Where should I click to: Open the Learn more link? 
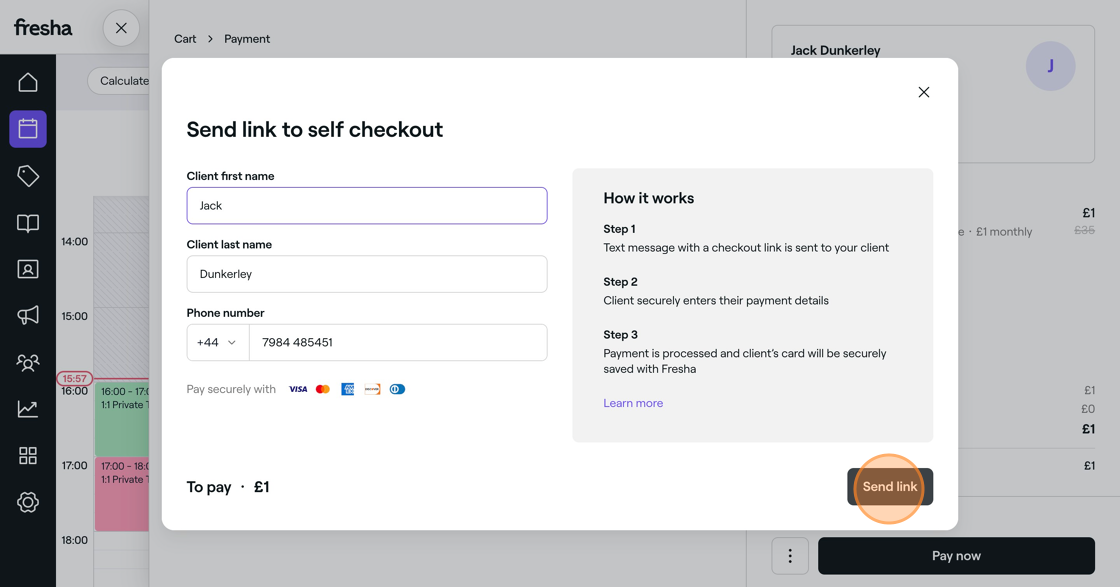[x=633, y=403]
